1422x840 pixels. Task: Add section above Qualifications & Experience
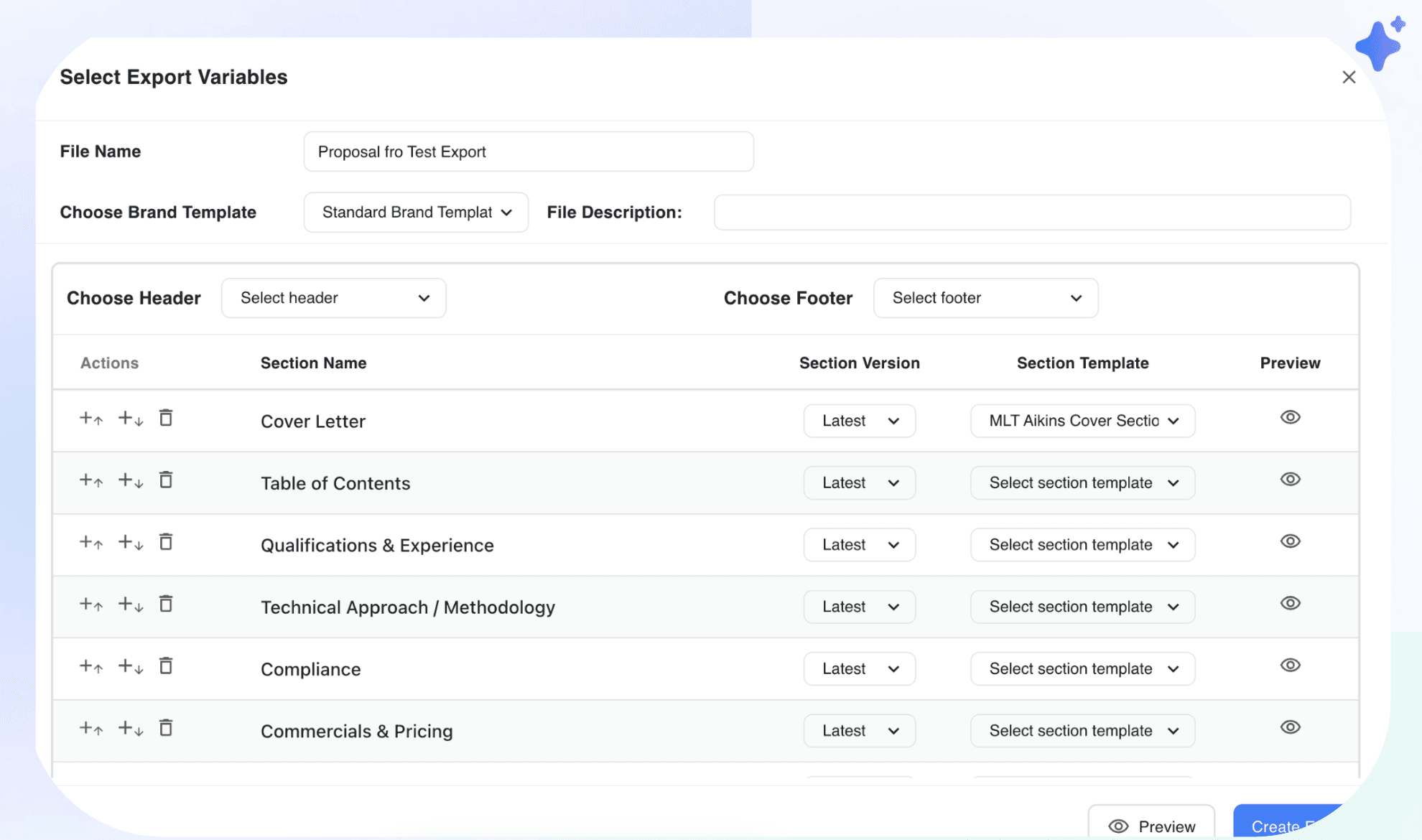coord(90,543)
